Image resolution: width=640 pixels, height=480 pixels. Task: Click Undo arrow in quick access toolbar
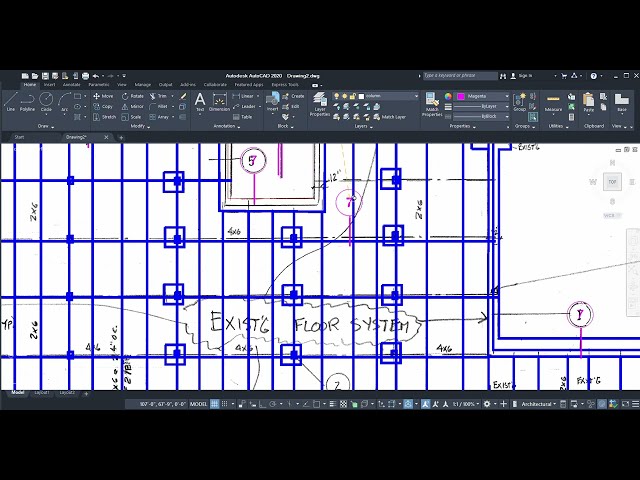pyautogui.click(x=96, y=76)
